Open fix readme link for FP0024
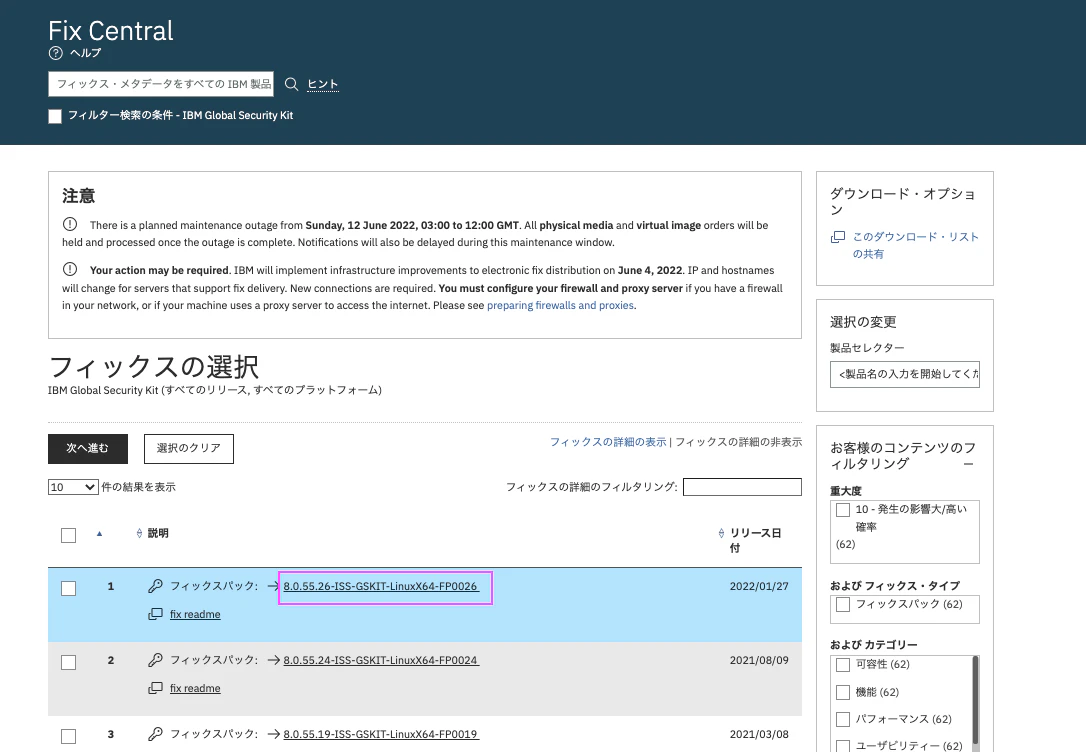 [195, 689]
